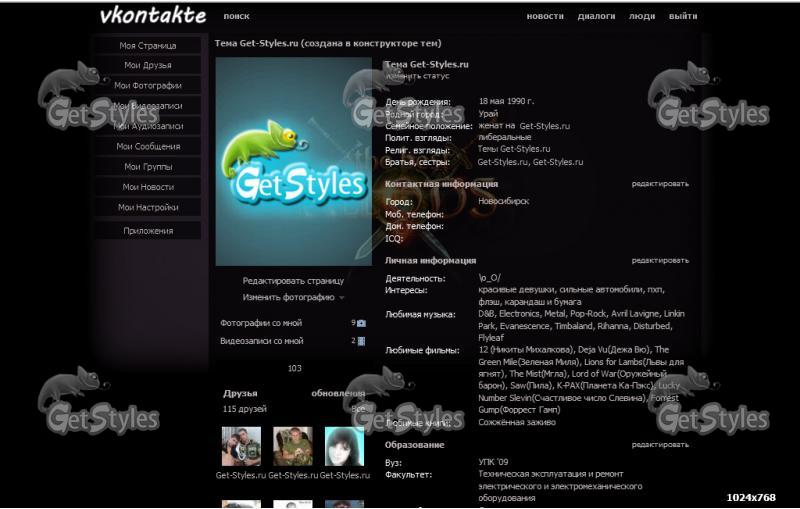Click изменить статус under profile name
This screenshot has width=800, height=509.
(x=417, y=76)
